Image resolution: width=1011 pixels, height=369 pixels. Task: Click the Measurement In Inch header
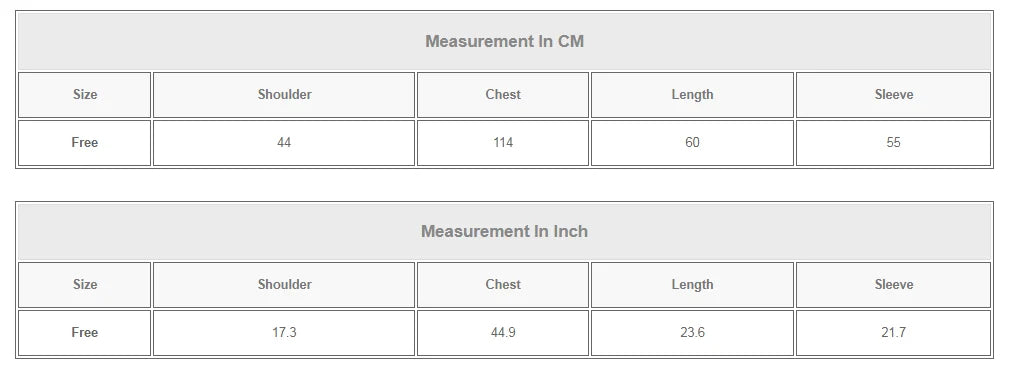[x=504, y=232]
